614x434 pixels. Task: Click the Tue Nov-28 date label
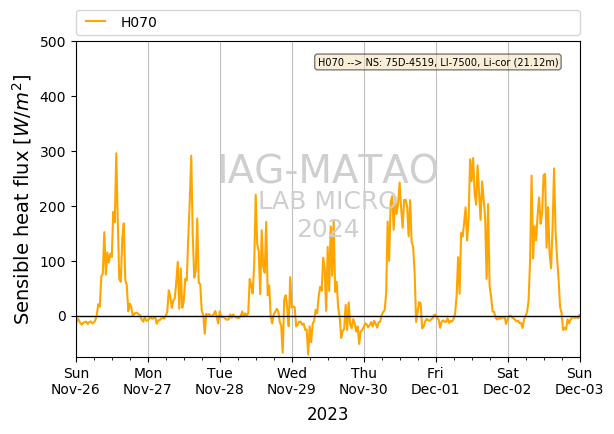click(220, 381)
